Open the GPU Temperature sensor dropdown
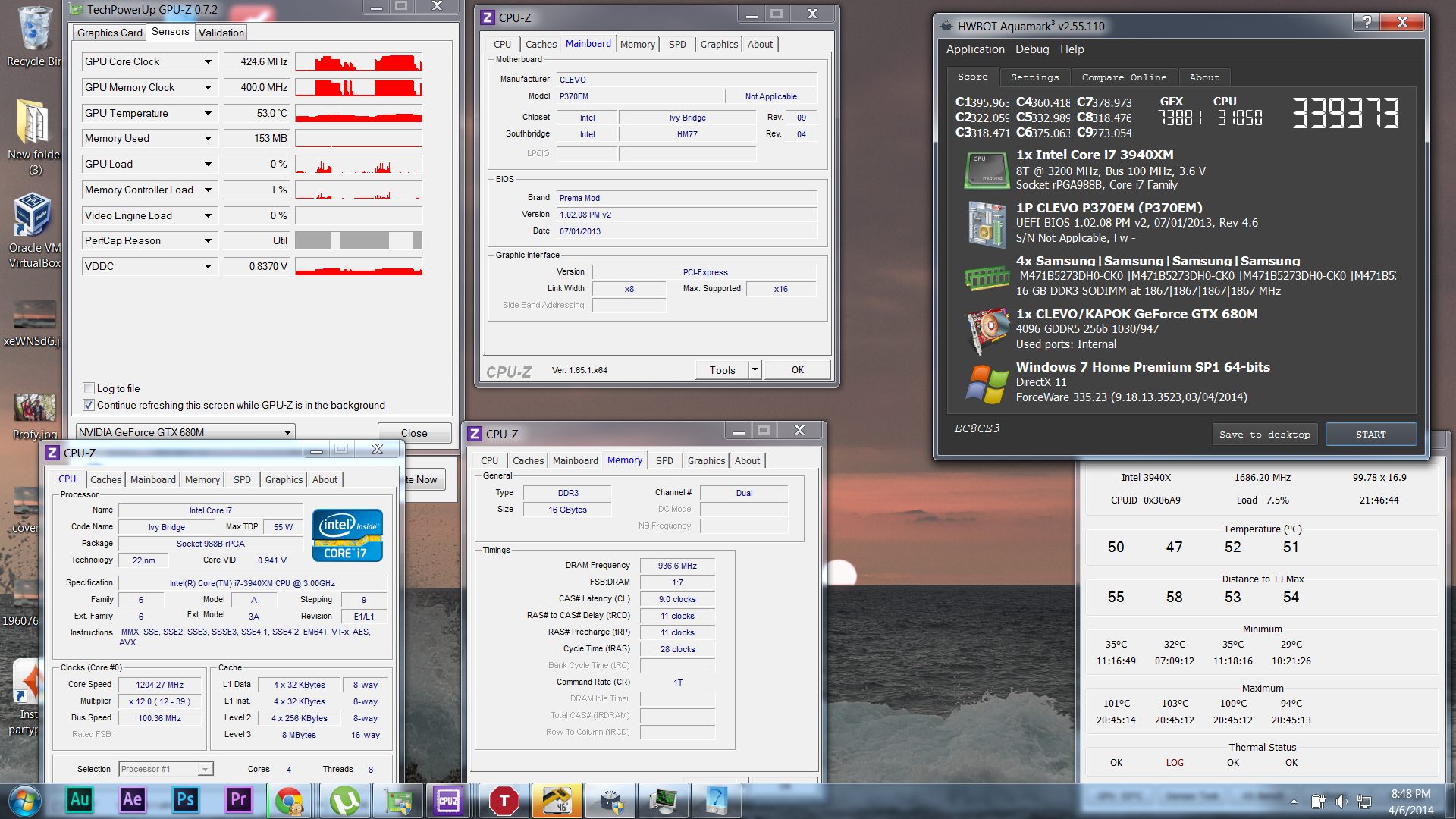The image size is (1456, 819). (208, 113)
